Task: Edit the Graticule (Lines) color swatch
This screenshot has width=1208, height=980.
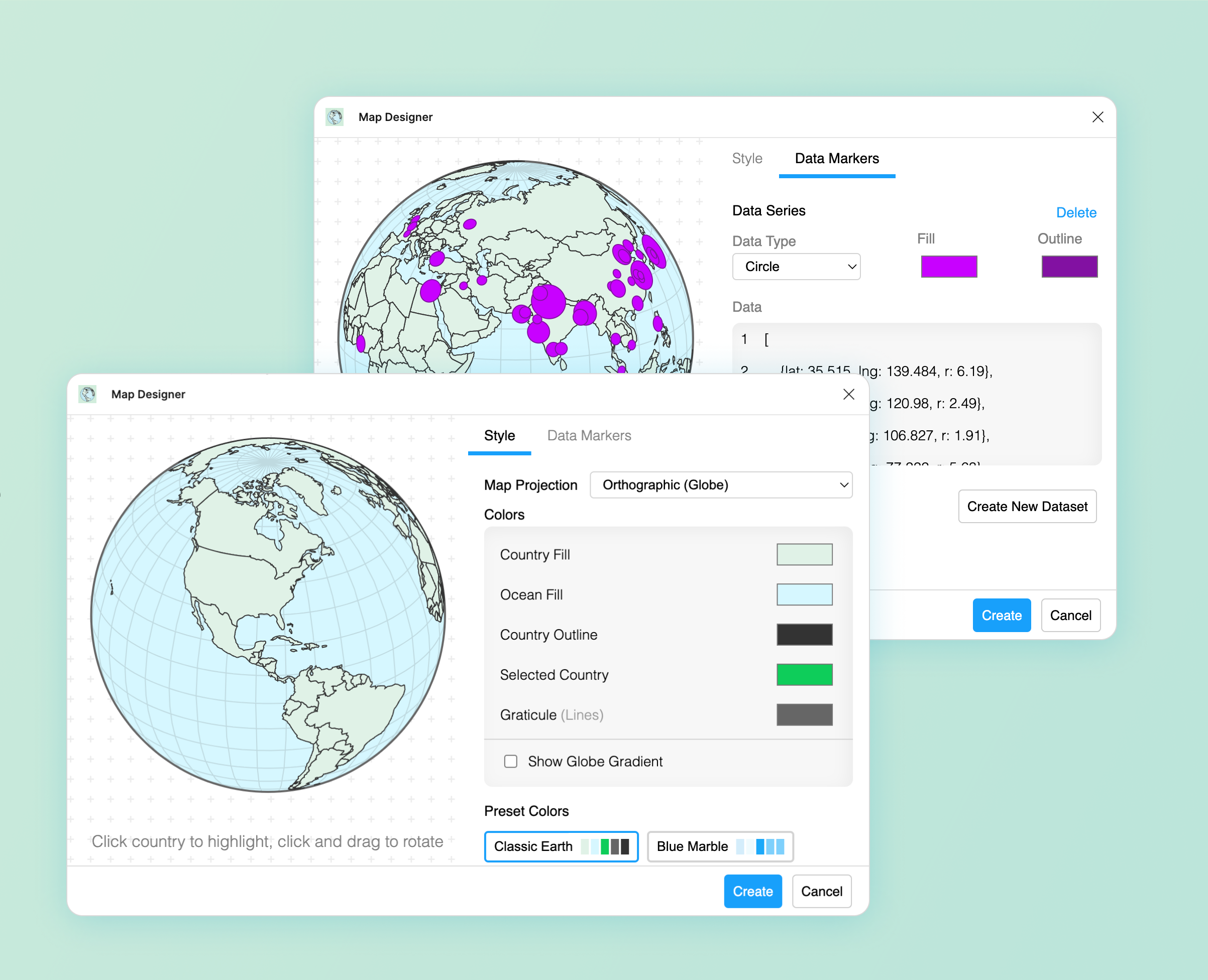Action: coord(804,715)
